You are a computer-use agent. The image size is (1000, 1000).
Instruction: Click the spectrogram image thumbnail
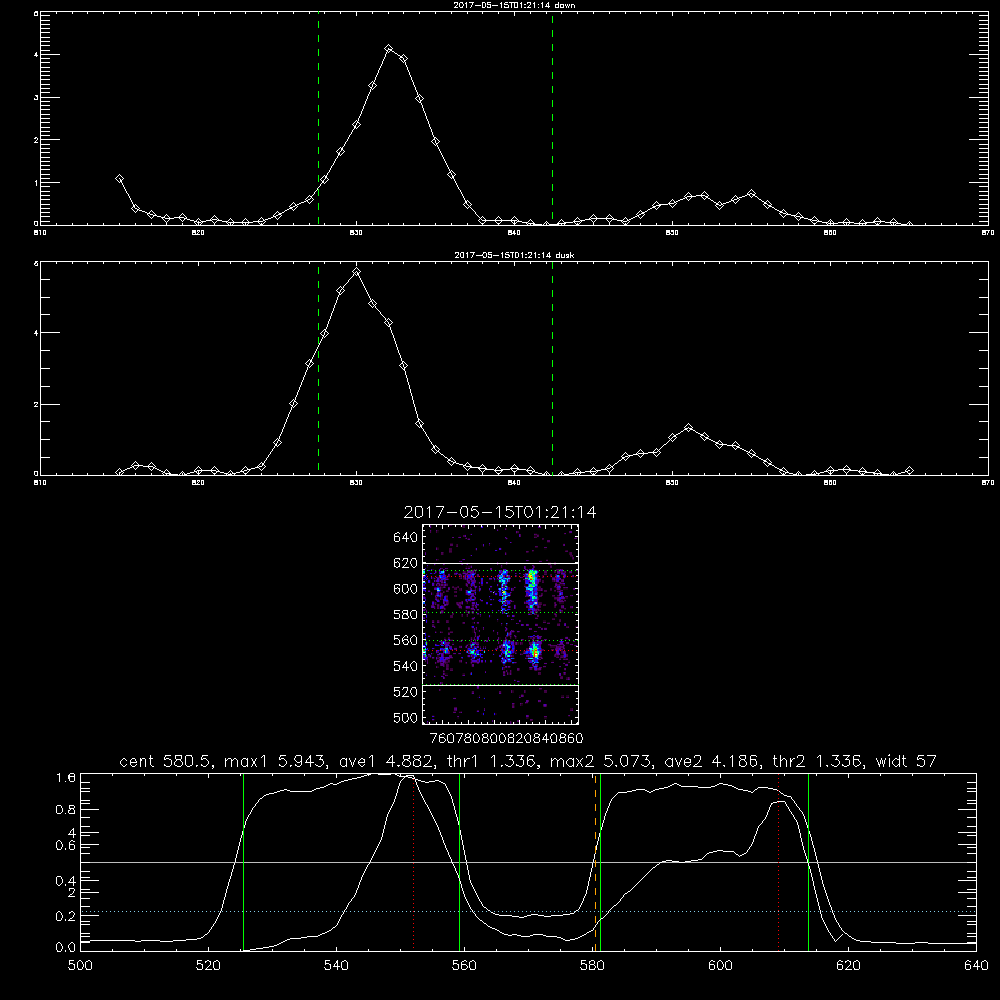[x=500, y=624]
